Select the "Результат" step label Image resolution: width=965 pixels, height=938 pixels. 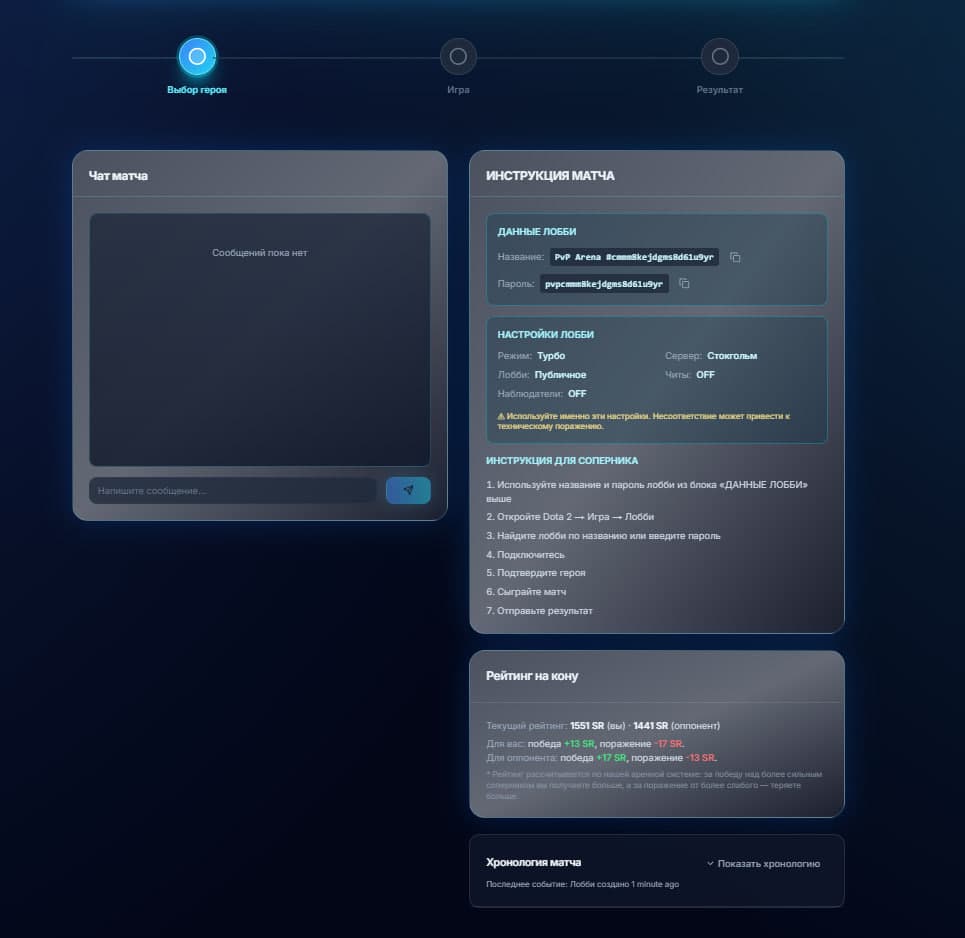[x=719, y=90]
